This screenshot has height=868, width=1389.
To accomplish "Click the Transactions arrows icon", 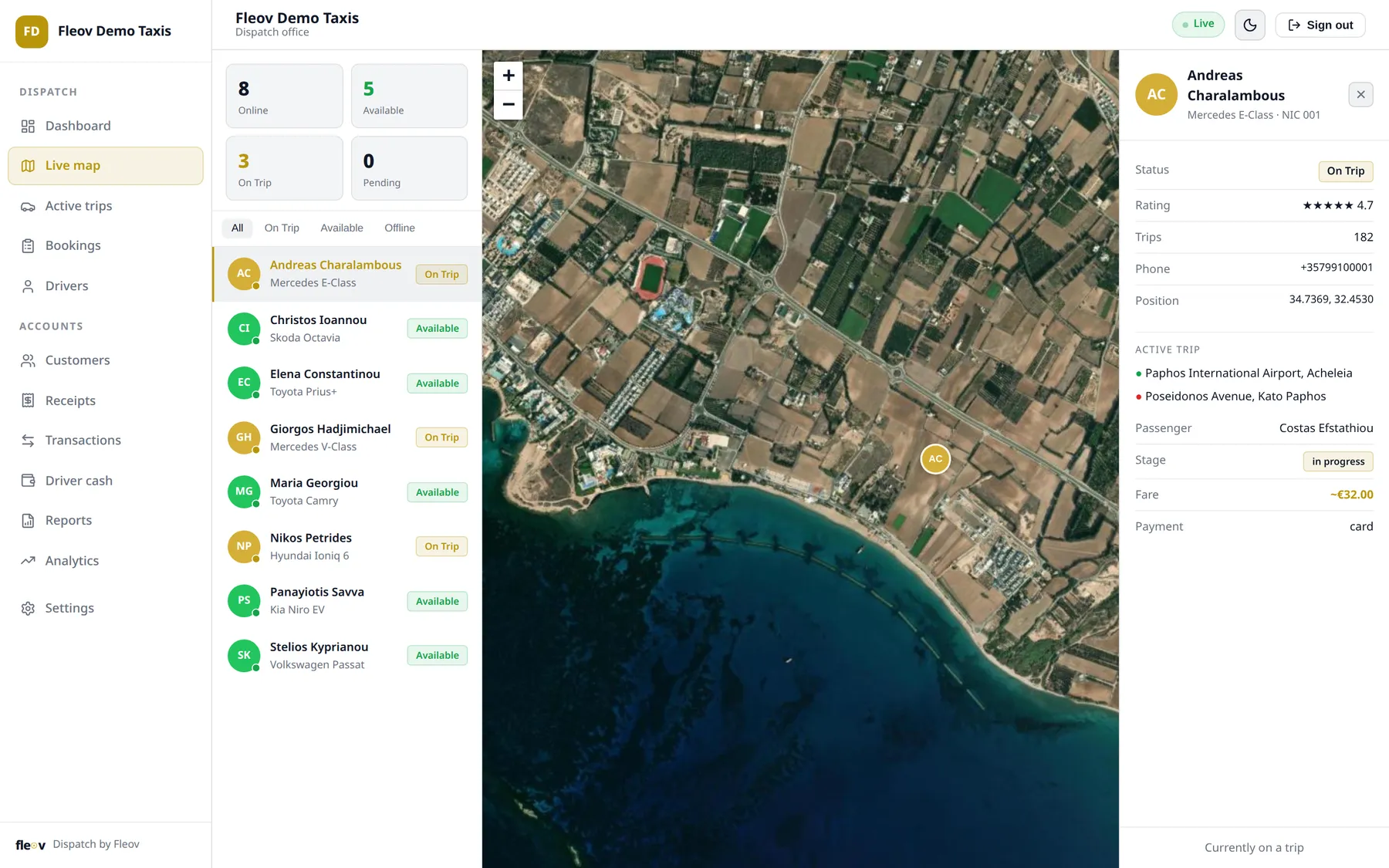I will point(28,441).
